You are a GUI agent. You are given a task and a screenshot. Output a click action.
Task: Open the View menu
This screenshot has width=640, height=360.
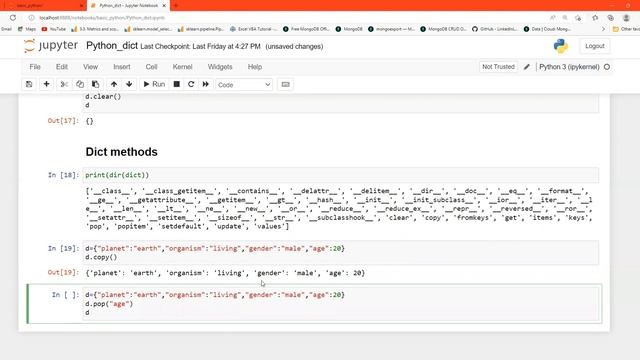(91, 67)
